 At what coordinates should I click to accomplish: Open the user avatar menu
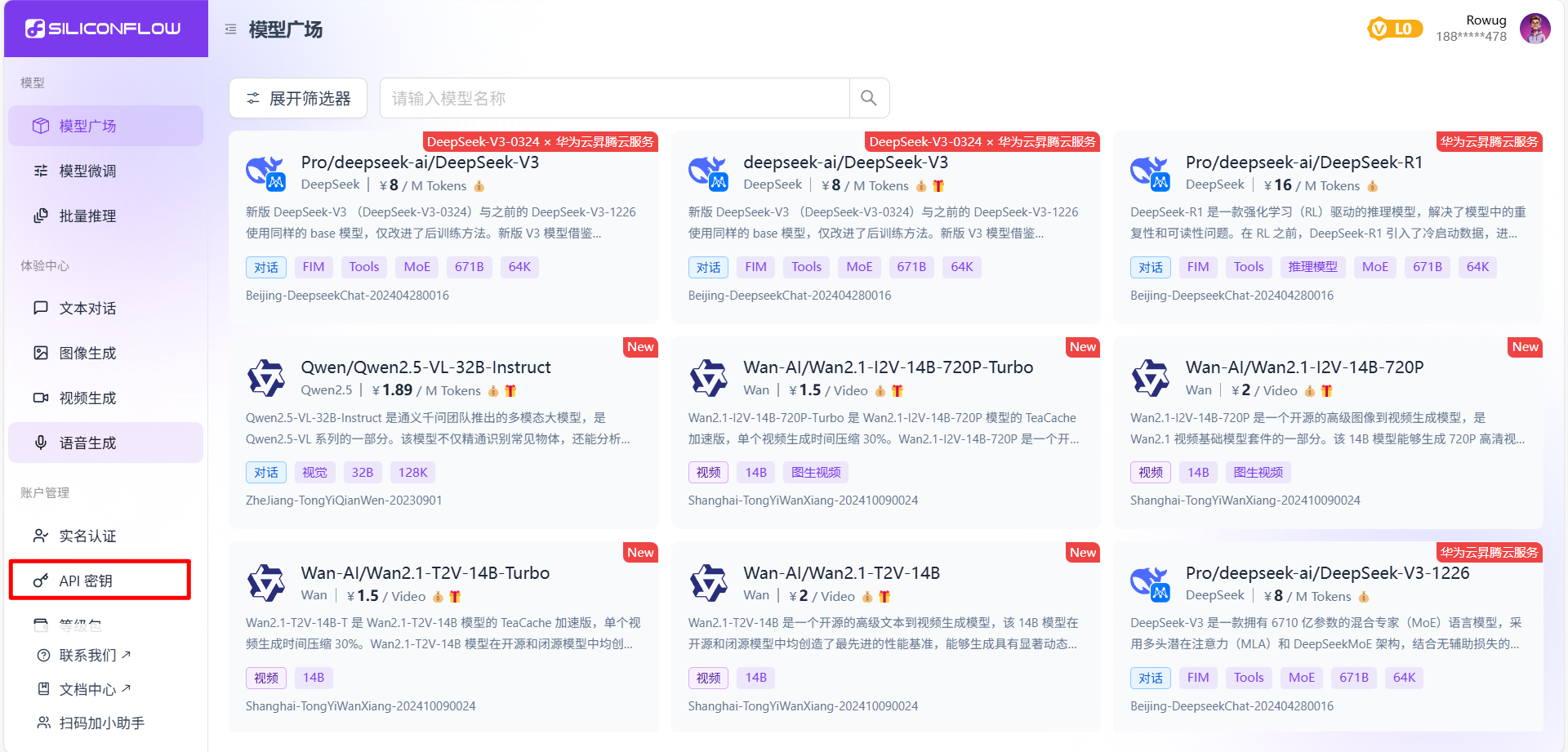[x=1535, y=29]
